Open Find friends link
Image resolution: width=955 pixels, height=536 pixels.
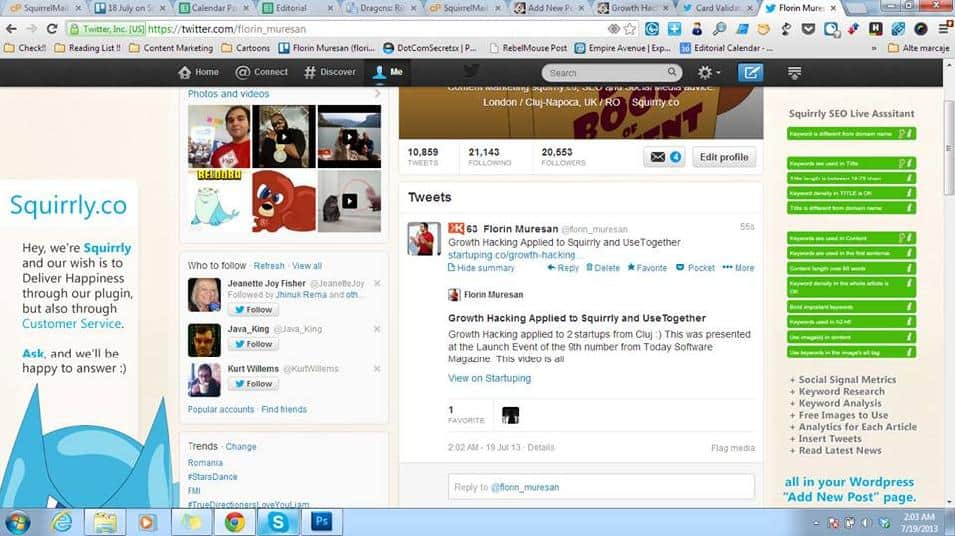pos(284,409)
